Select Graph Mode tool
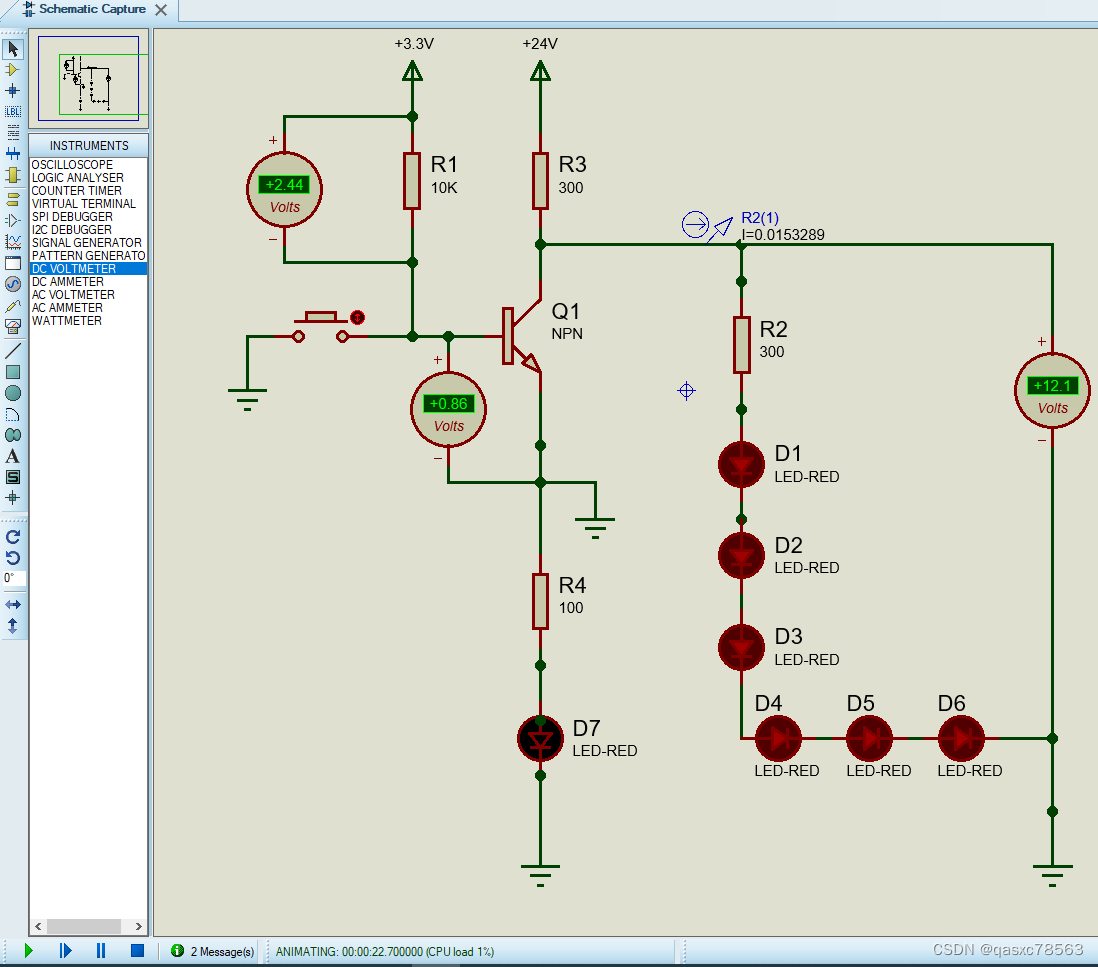Viewport: 1098px width, 967px height. (x=13, y=242)
